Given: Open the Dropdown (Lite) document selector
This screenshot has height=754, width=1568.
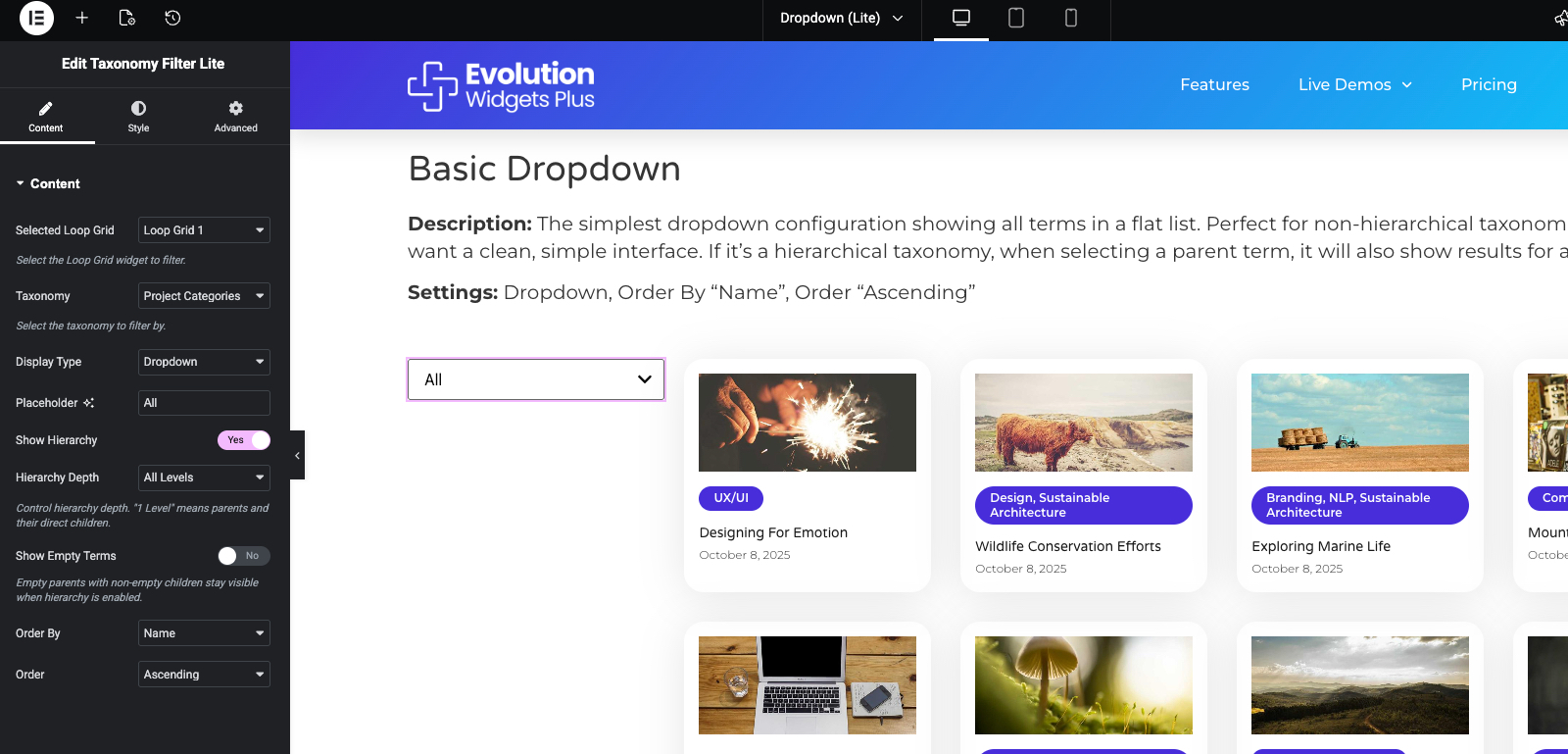Looking at the screenshot, I should click(842, 18).
